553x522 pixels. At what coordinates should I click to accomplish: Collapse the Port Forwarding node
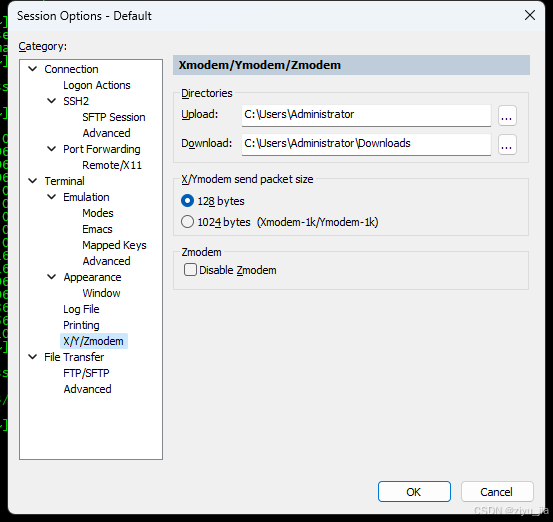(51, 149)
